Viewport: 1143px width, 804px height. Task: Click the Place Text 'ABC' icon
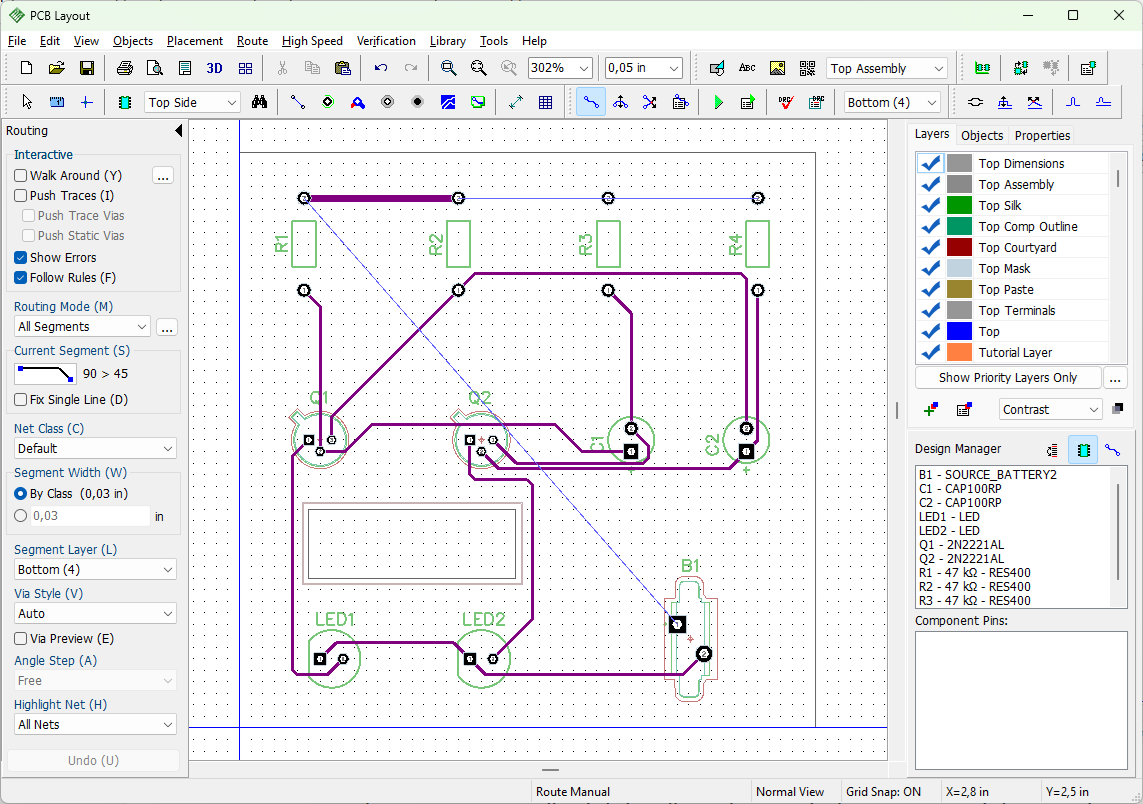click(747, 68)
